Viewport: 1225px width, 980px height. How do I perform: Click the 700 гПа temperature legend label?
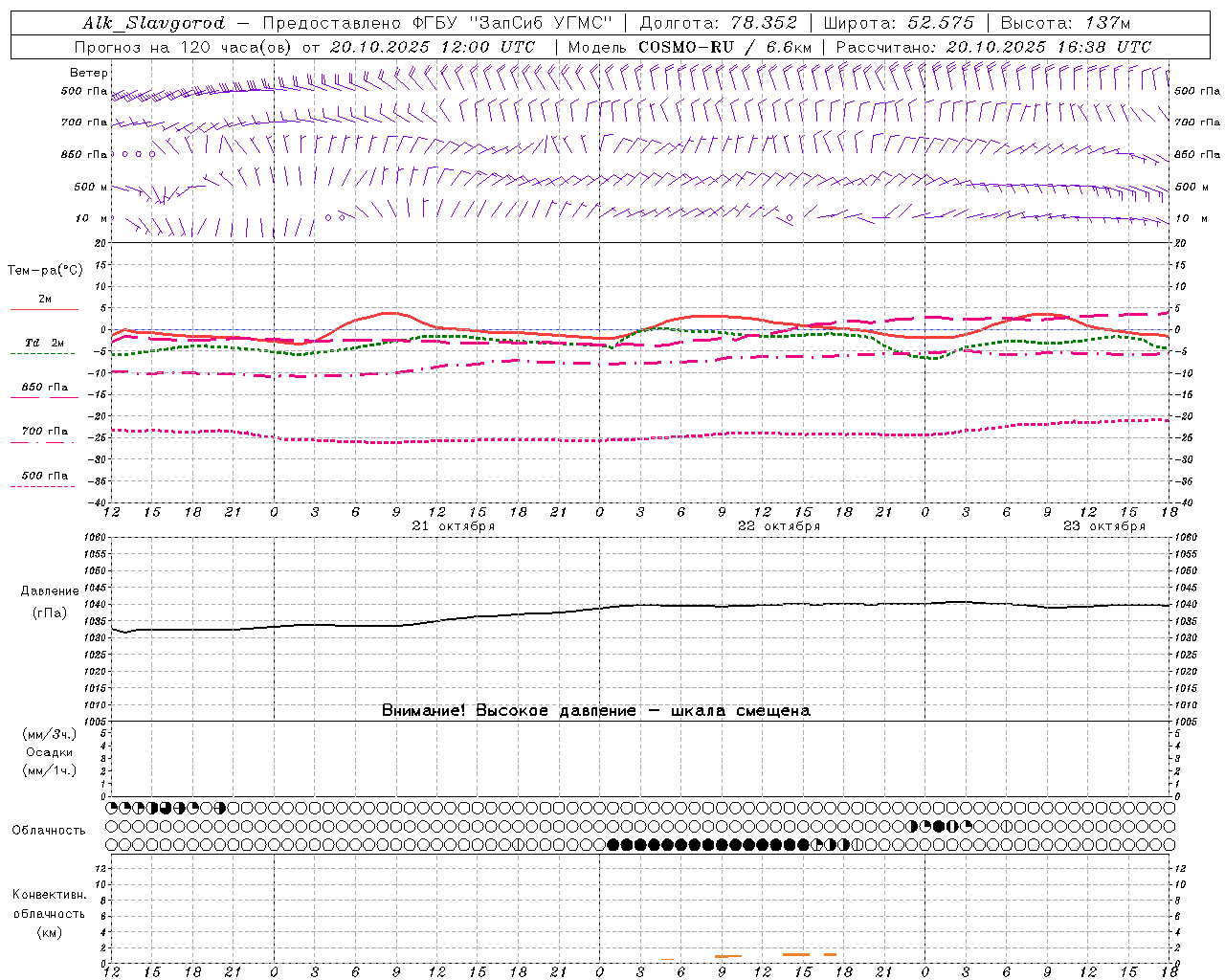tap(45, 432)
